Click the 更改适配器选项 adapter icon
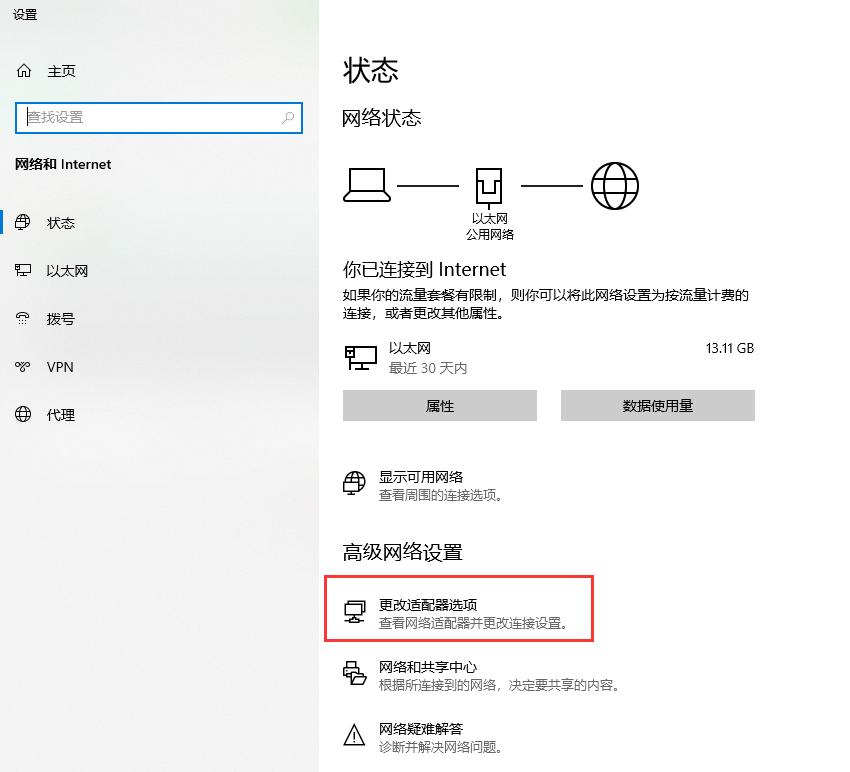This screenshot has height=772, width=850. [x=355, y=612]
